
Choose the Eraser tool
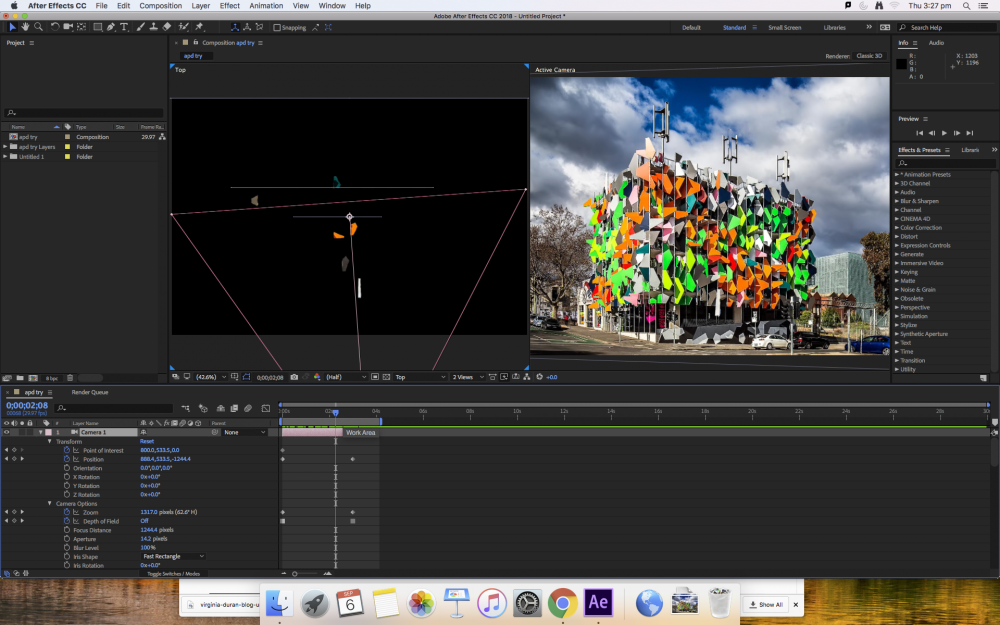coord(167,27)
